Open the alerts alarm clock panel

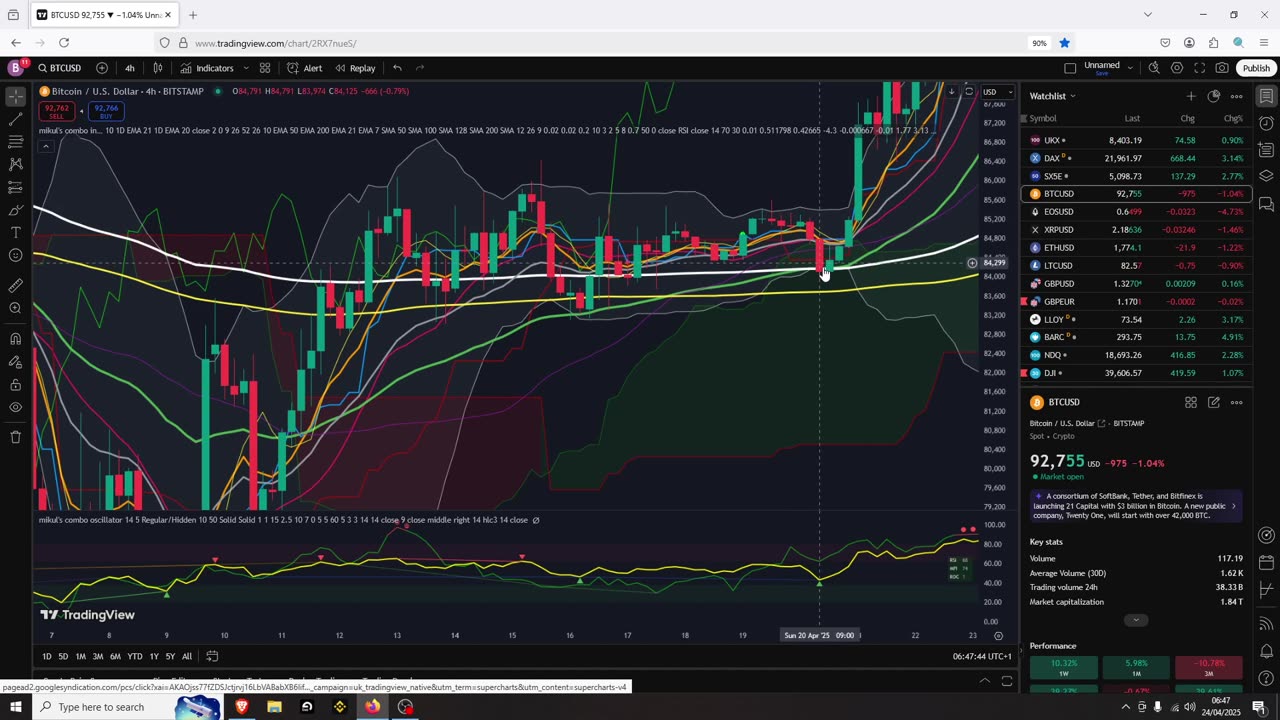pyautogui.click(x=1266, y=123)
